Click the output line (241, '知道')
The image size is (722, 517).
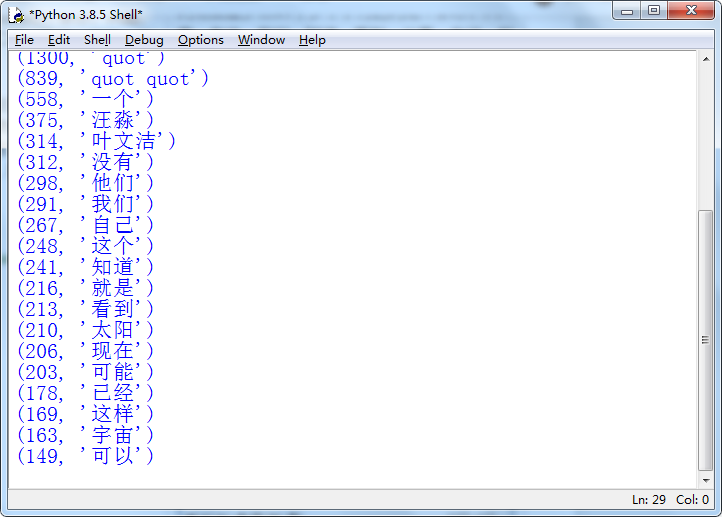coord(85,267)
